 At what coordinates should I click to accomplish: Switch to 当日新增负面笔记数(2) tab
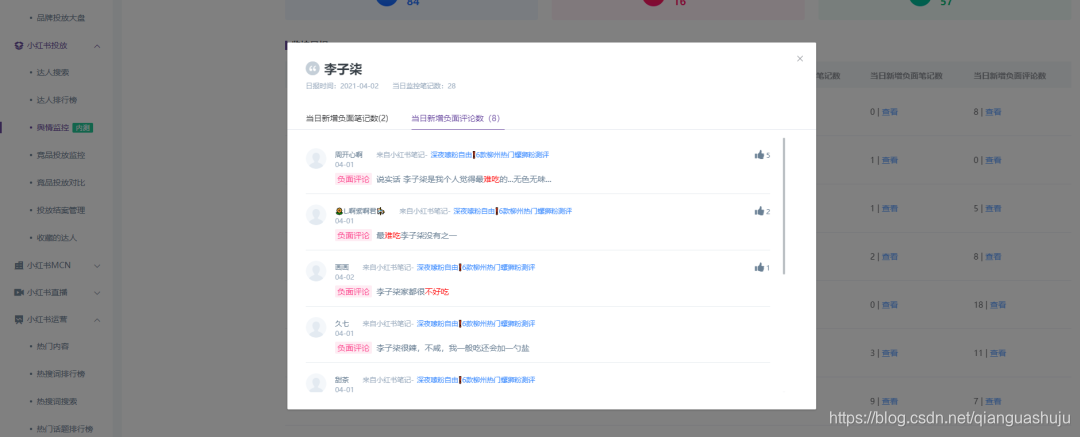[347, 118]
